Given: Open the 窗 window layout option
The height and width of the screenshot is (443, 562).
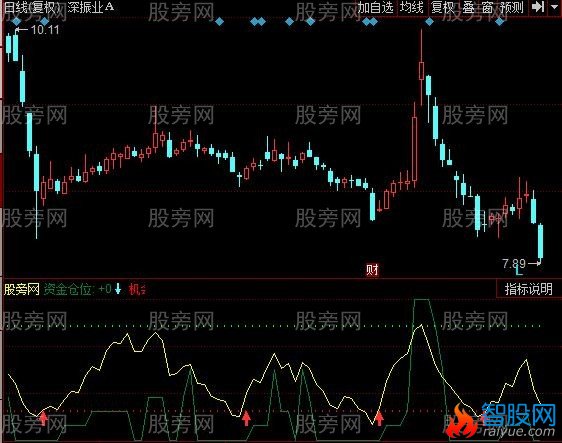Looking at the screenshot, I should (487, 8).
